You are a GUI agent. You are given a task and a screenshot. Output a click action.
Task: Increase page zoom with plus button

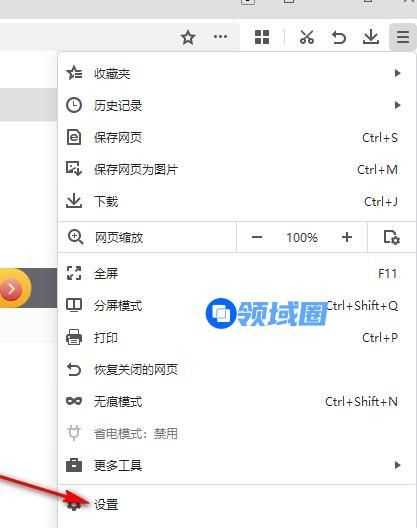coord(347,237)
